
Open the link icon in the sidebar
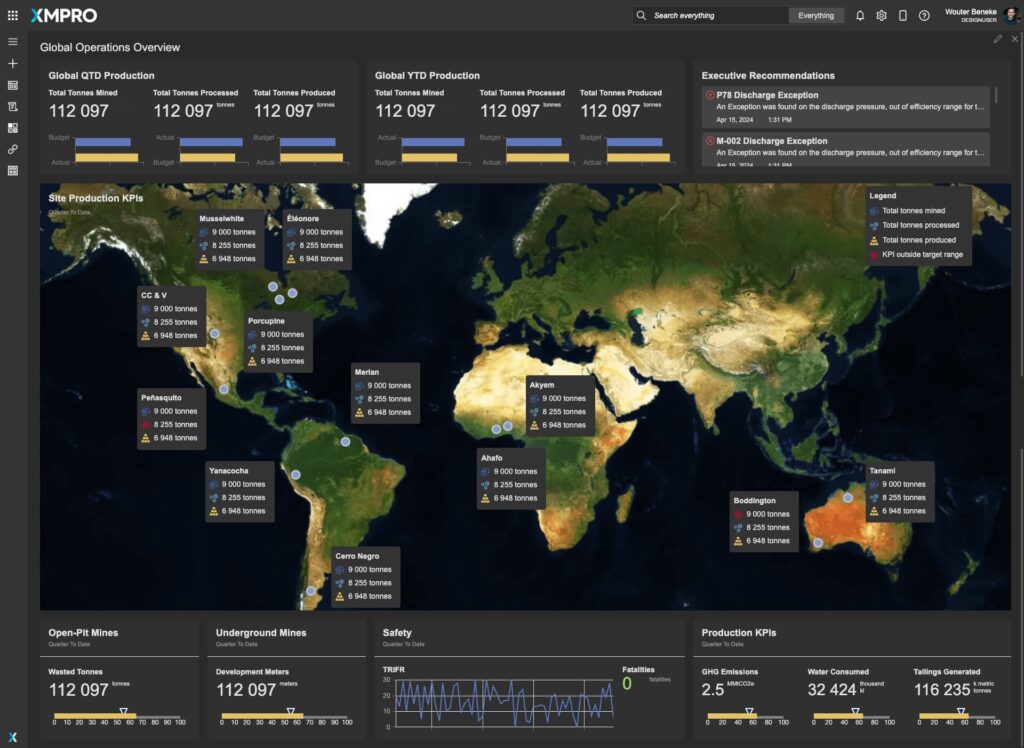click(x=13, y=149)
